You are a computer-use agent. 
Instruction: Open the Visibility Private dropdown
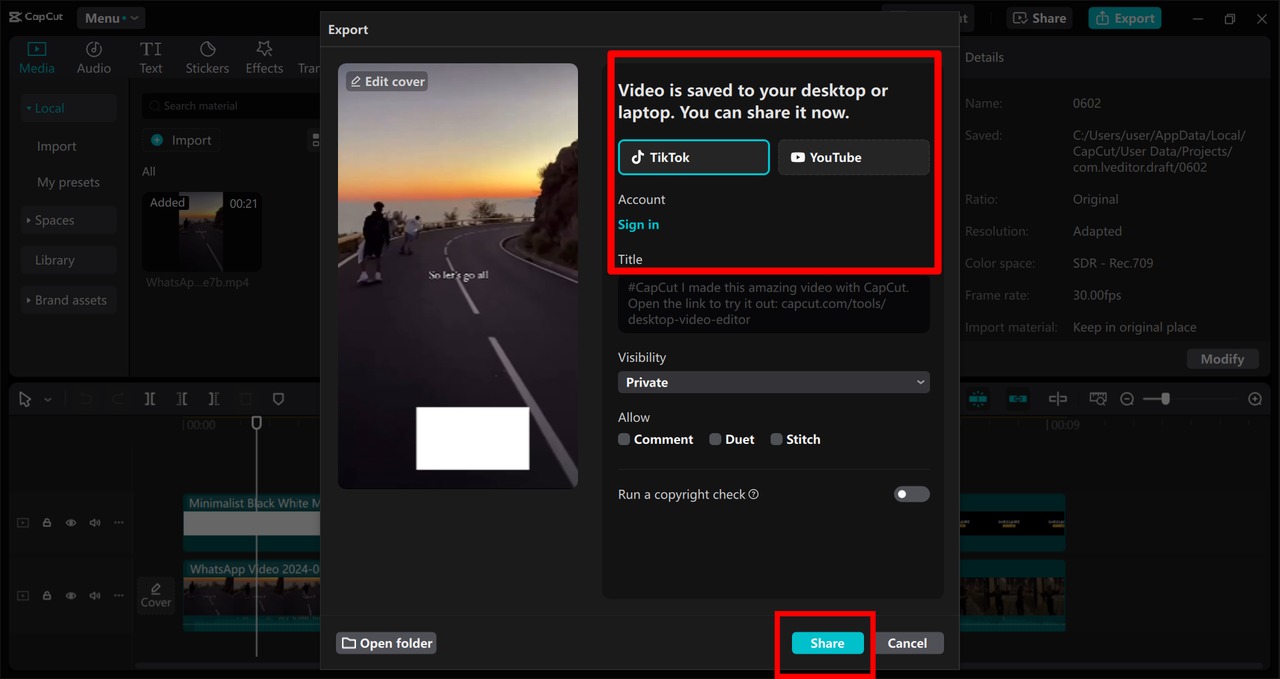pyautogui.click(x=774, y=382)
